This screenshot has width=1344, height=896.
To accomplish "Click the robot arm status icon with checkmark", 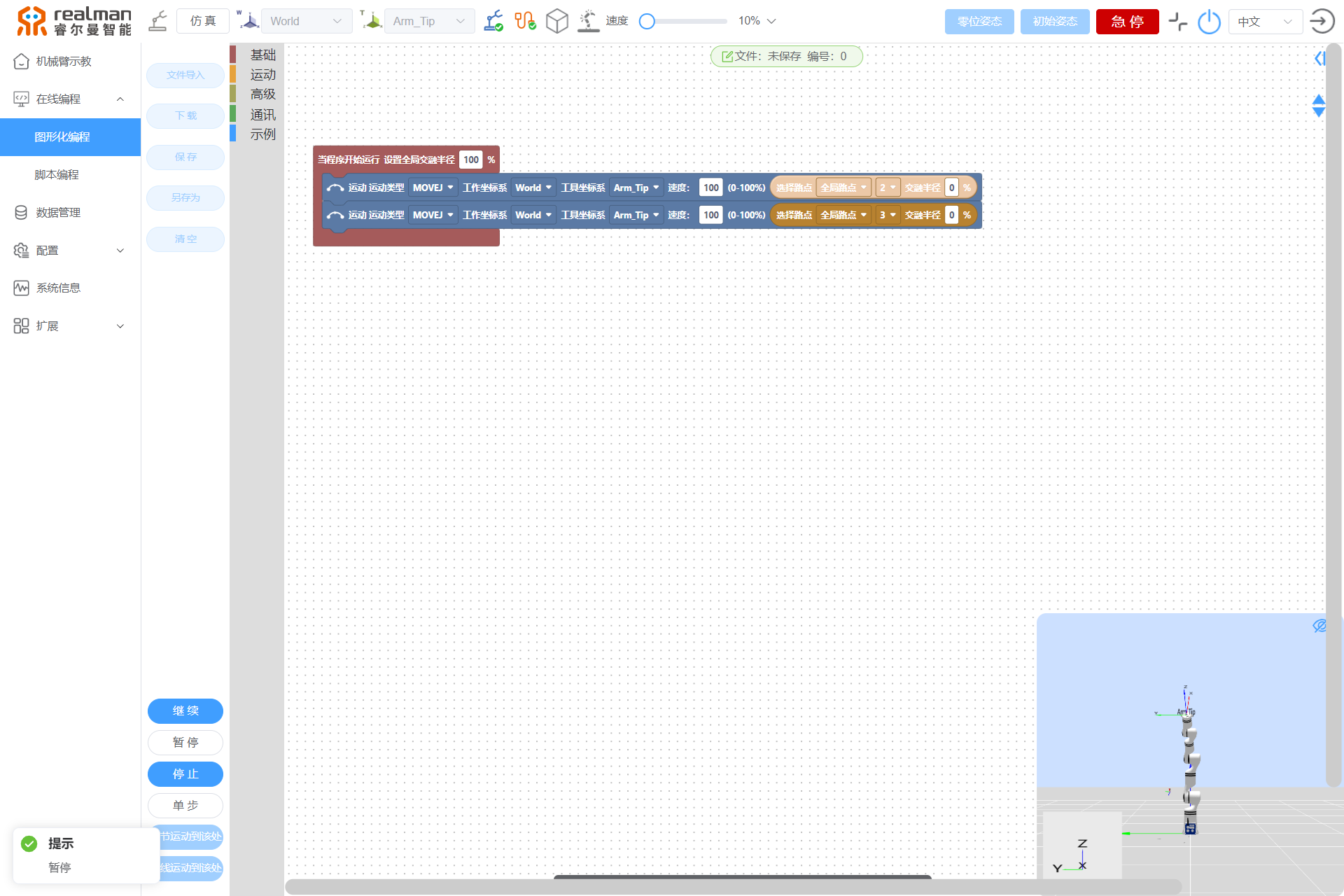I will click(x=493, y=21).
